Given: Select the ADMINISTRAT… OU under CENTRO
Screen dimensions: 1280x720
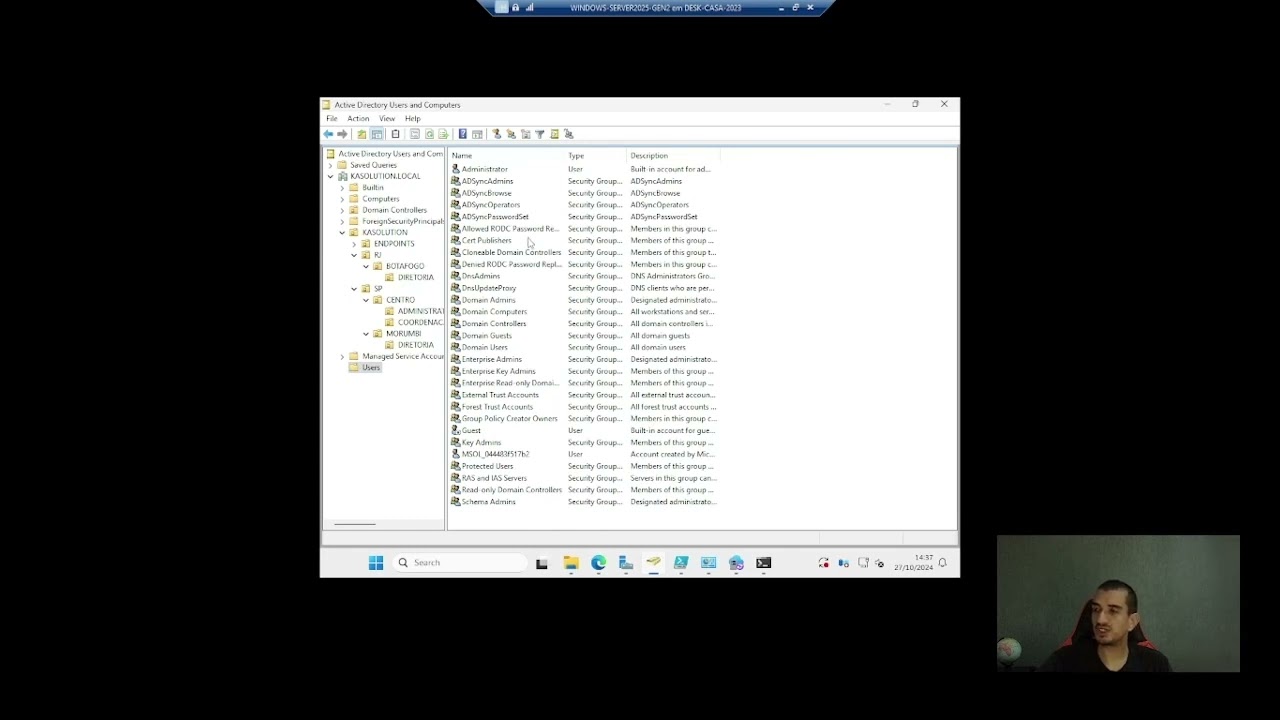Looking at the screenshot, I should [420, 311].
